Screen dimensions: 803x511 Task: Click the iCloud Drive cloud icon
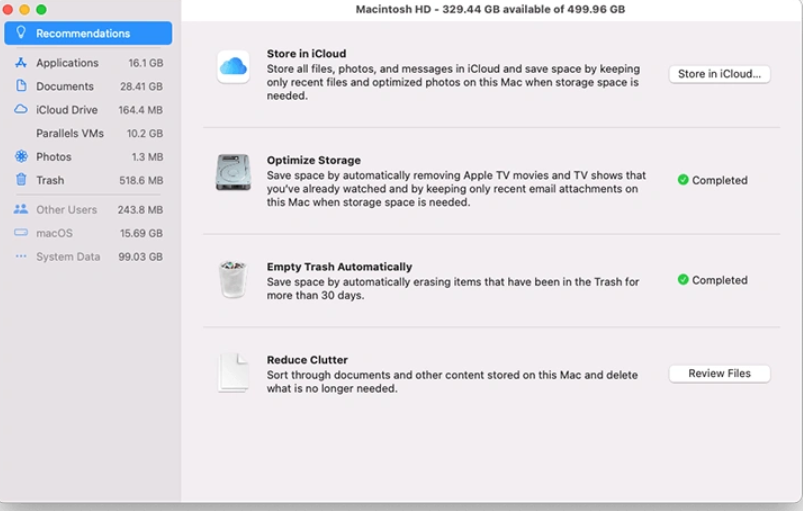tap(21, 109)
